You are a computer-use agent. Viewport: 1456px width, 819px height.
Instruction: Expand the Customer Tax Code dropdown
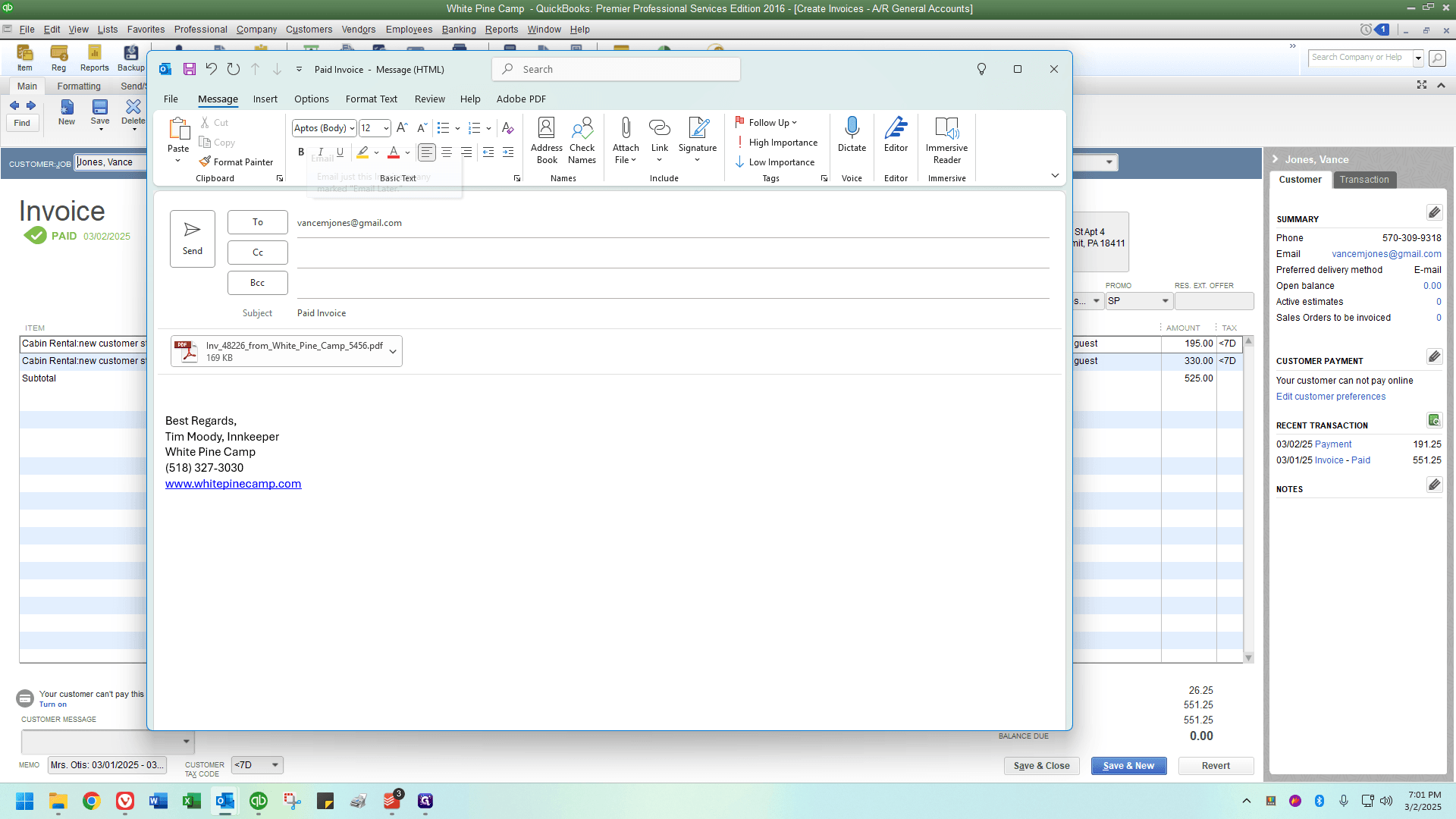tap(275, 765)
